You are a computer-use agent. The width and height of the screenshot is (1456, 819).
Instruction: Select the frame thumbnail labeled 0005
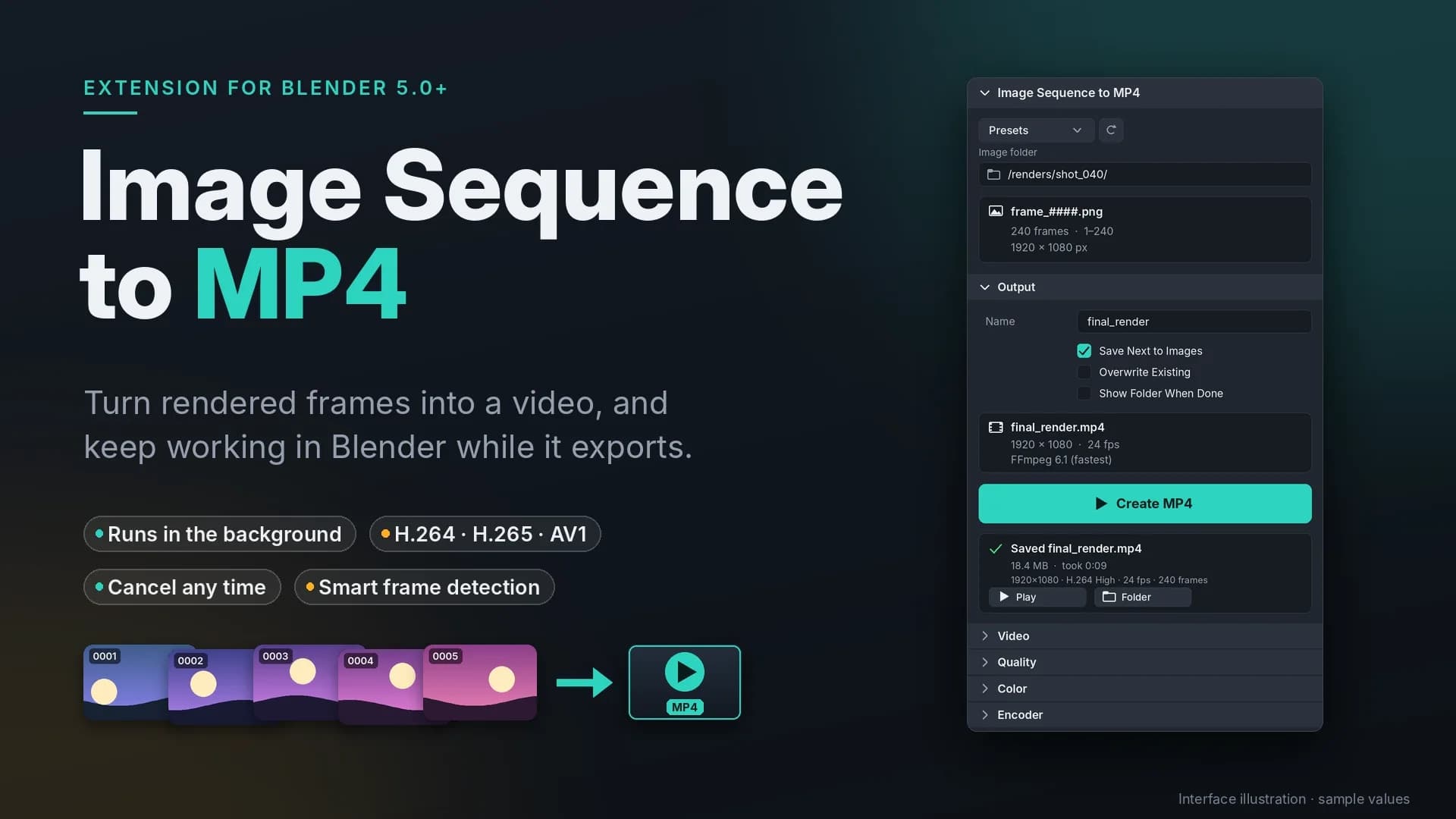(480, 682)
